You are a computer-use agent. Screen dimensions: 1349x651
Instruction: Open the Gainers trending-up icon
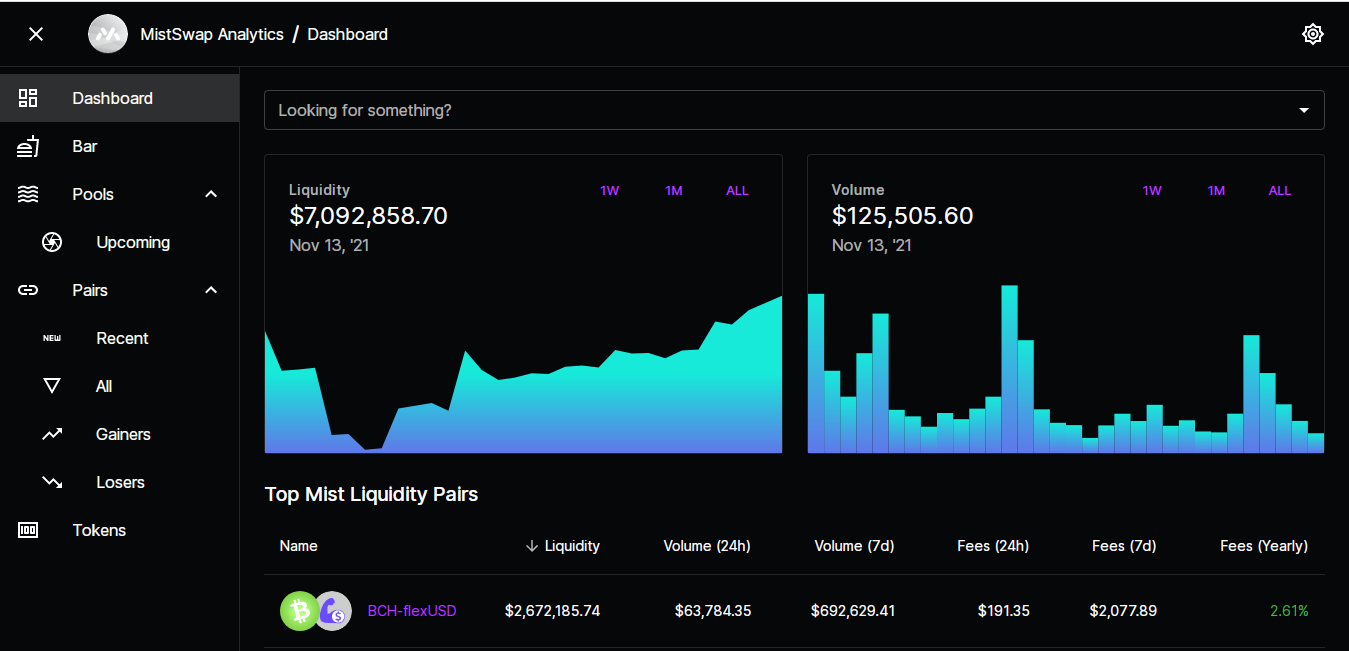pos(52,434)
